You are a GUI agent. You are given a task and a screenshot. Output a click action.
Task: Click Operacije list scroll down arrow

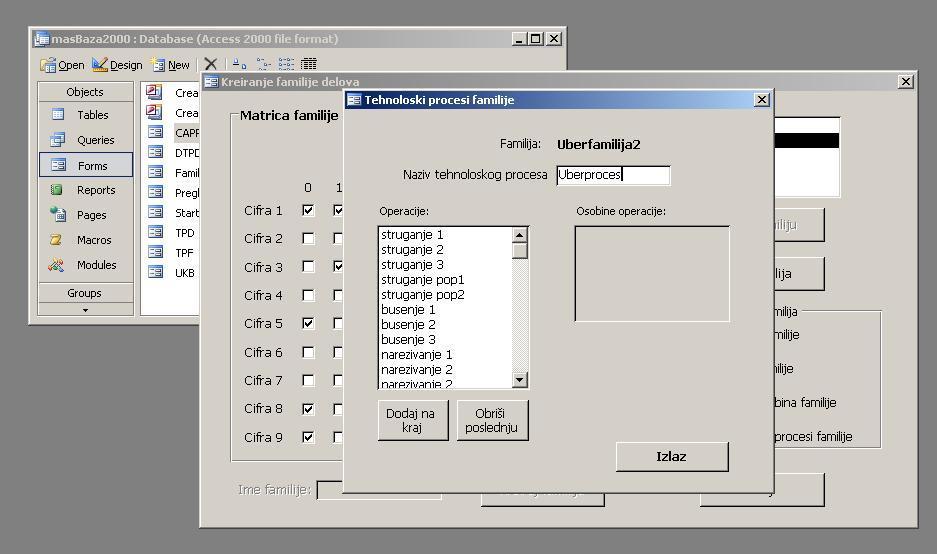519,379
